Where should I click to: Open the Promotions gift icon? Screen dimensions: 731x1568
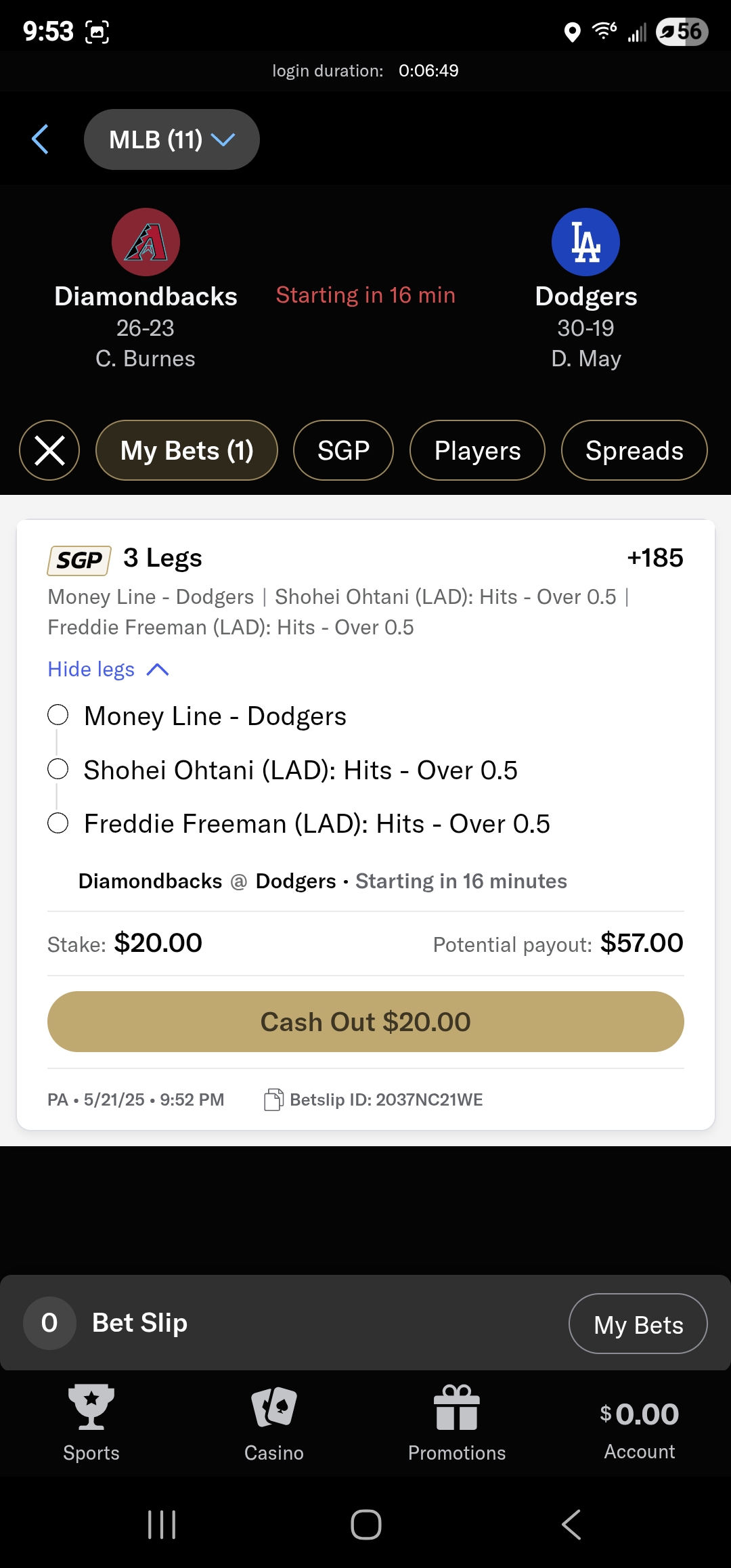[x=457, y=1407]
